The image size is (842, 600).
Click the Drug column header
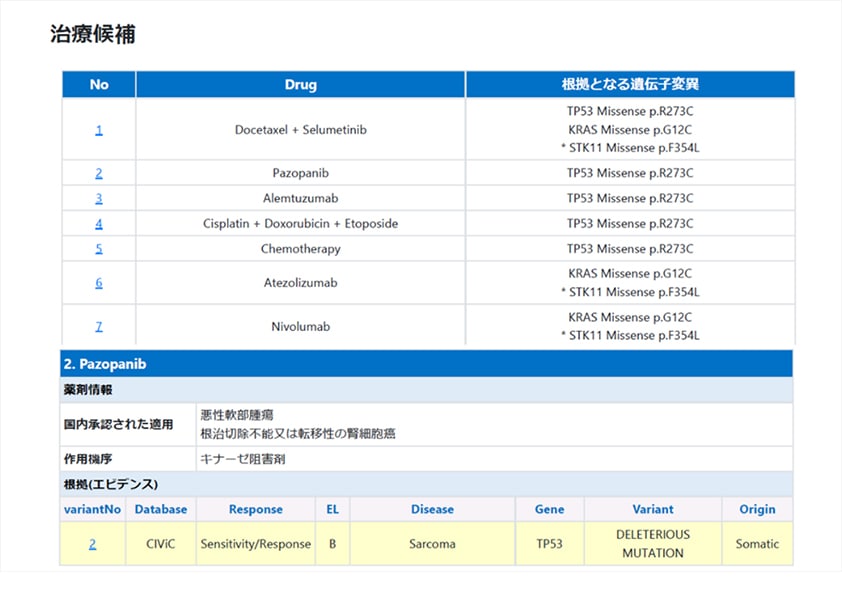(300, 85)
